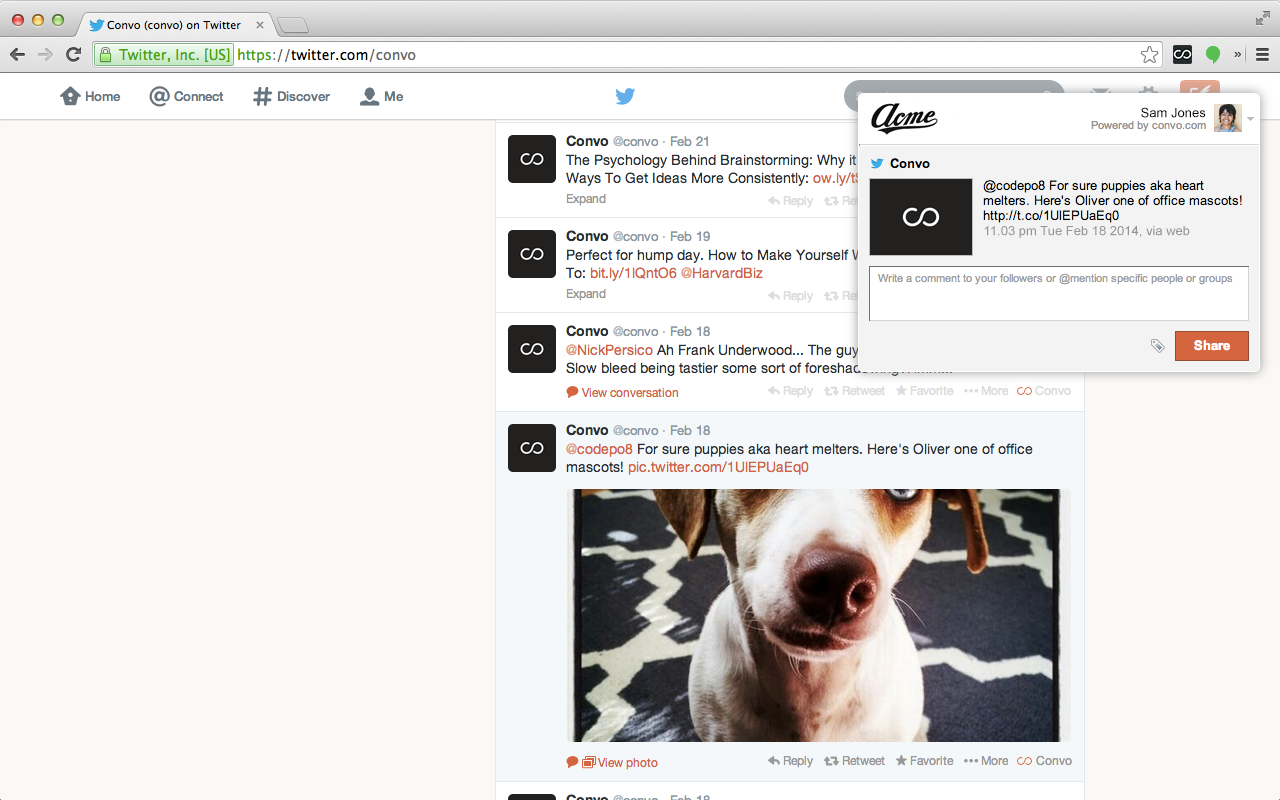Click Convo avatar on the Feb 19 tweet

coord(532,254)
